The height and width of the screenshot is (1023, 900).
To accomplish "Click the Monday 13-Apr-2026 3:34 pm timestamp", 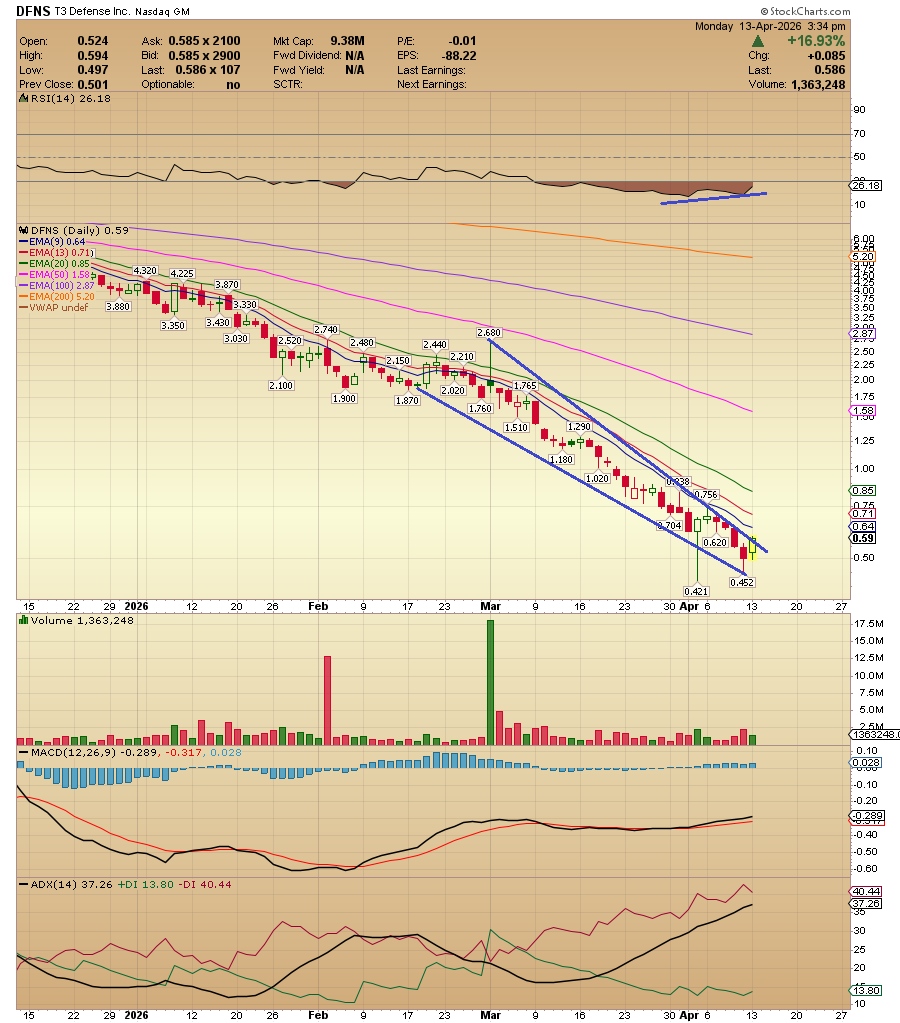I will pos(769,26).
